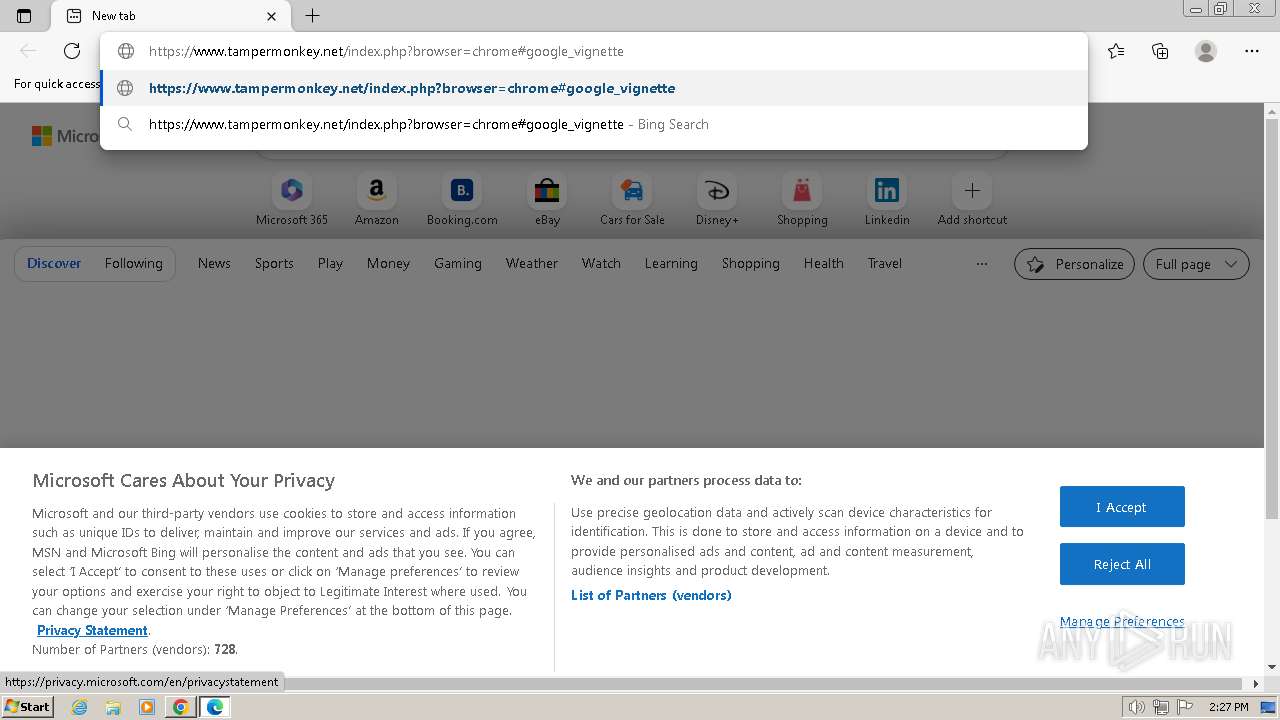
Task: Open Manage Preferences link
Action: tap(1122, 621)
